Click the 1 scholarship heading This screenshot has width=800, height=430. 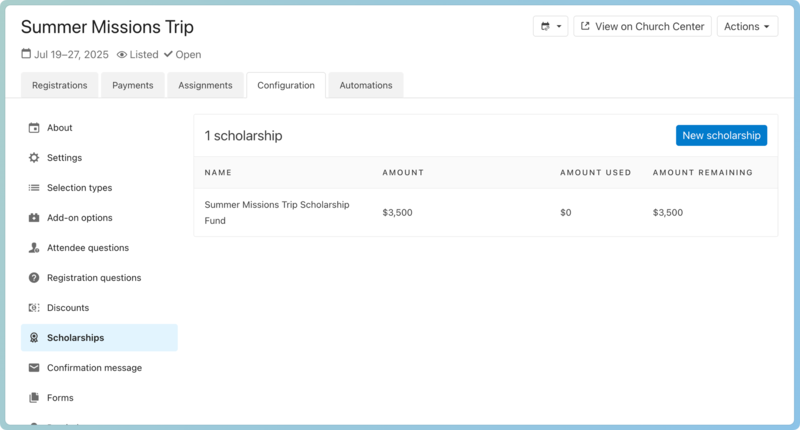tap(243, 136)
